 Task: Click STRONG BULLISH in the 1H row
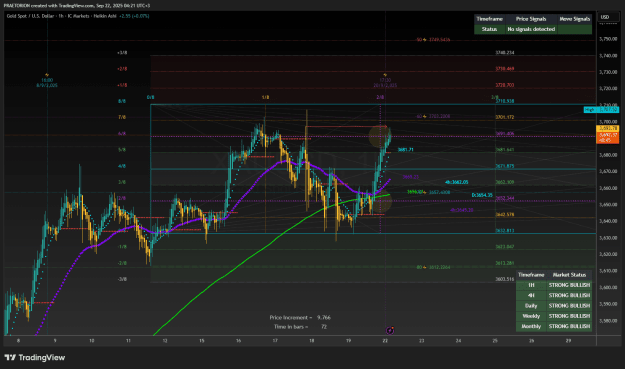[x=569, y=285]
